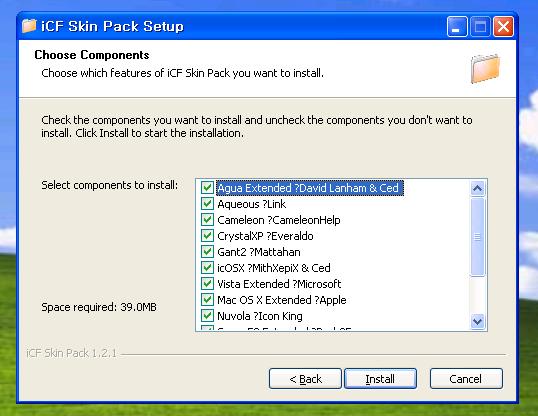Select the Aqueous ?Link list entry
Screen dimensions: 538x416
point(252,204)
